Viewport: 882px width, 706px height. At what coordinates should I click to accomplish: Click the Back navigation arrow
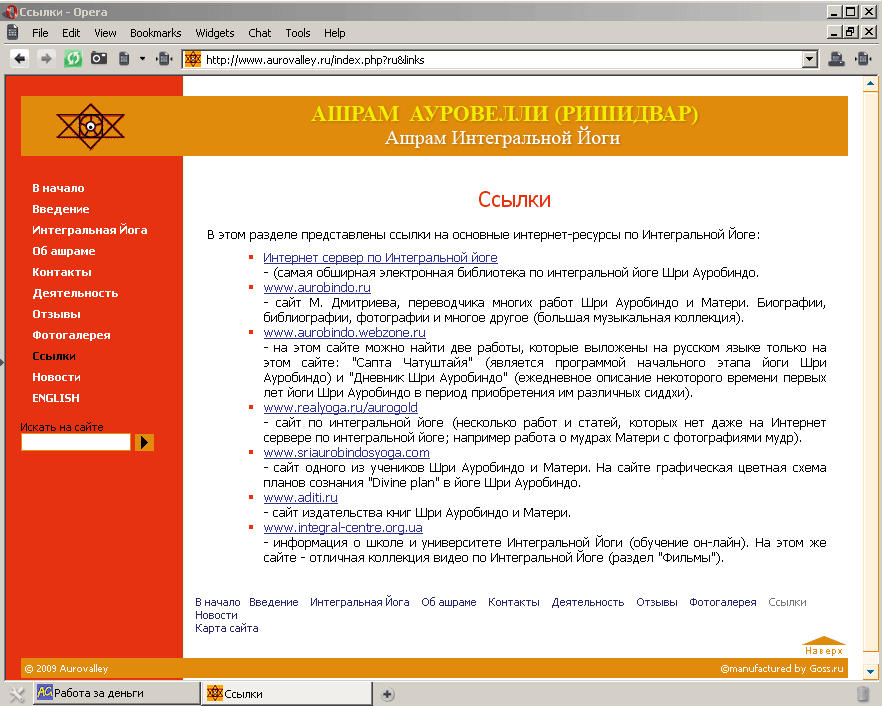coord(19,59)
